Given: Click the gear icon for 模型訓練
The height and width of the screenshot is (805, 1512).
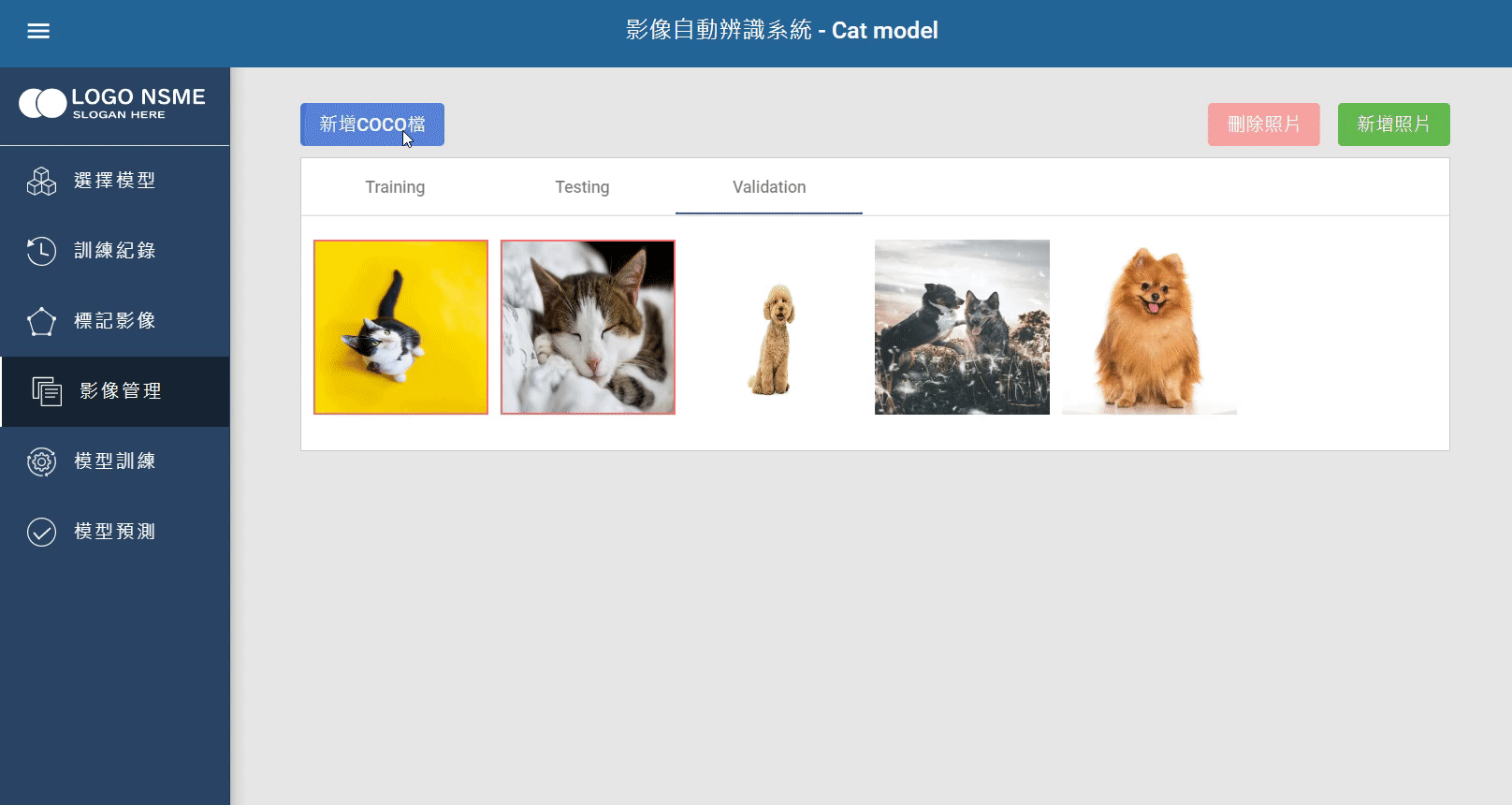Looking at the screenshot, I should (41, 461).
